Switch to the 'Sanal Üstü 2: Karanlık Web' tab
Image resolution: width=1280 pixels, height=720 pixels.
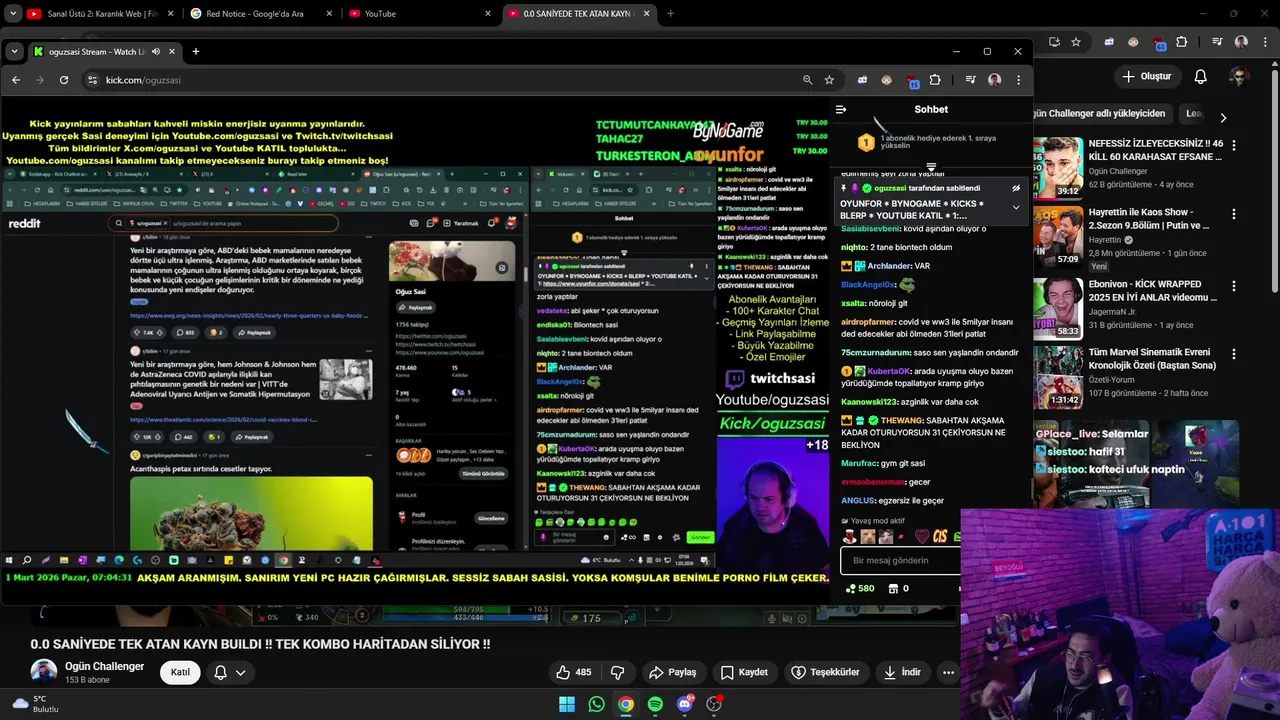100,14
